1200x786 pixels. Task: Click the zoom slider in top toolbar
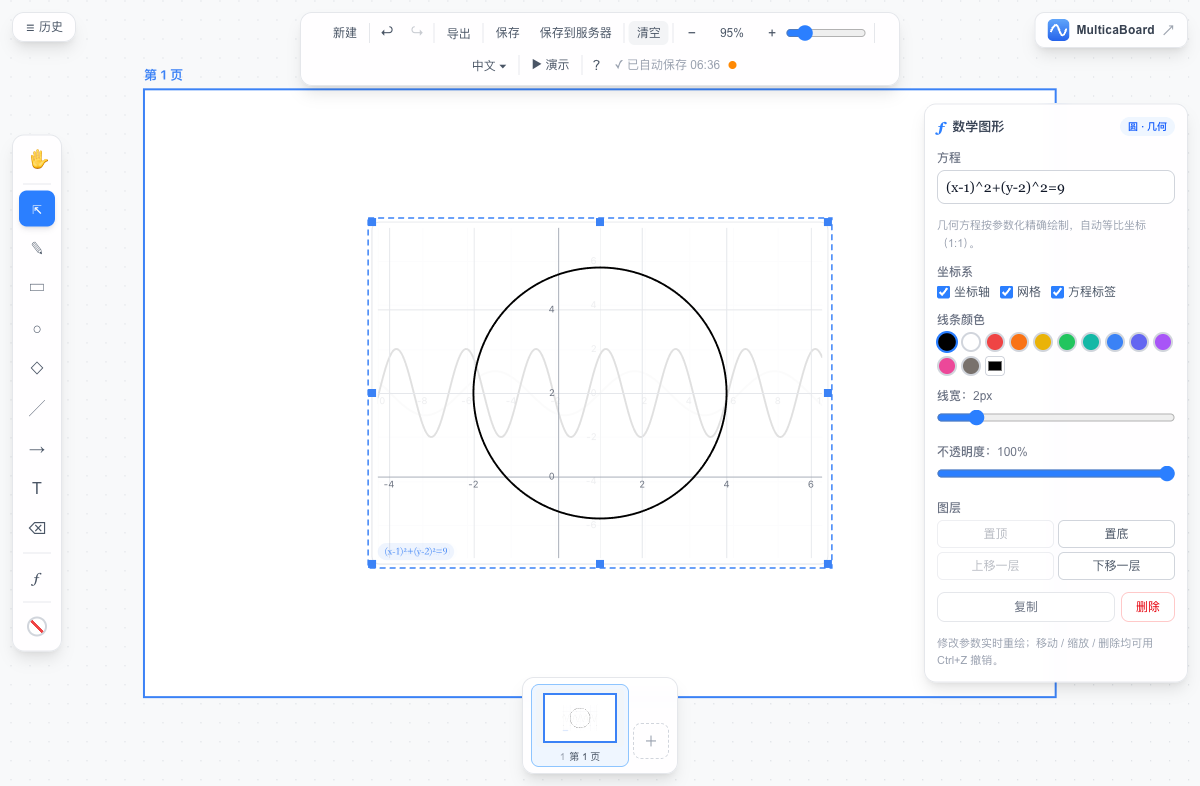click(826, 33)
